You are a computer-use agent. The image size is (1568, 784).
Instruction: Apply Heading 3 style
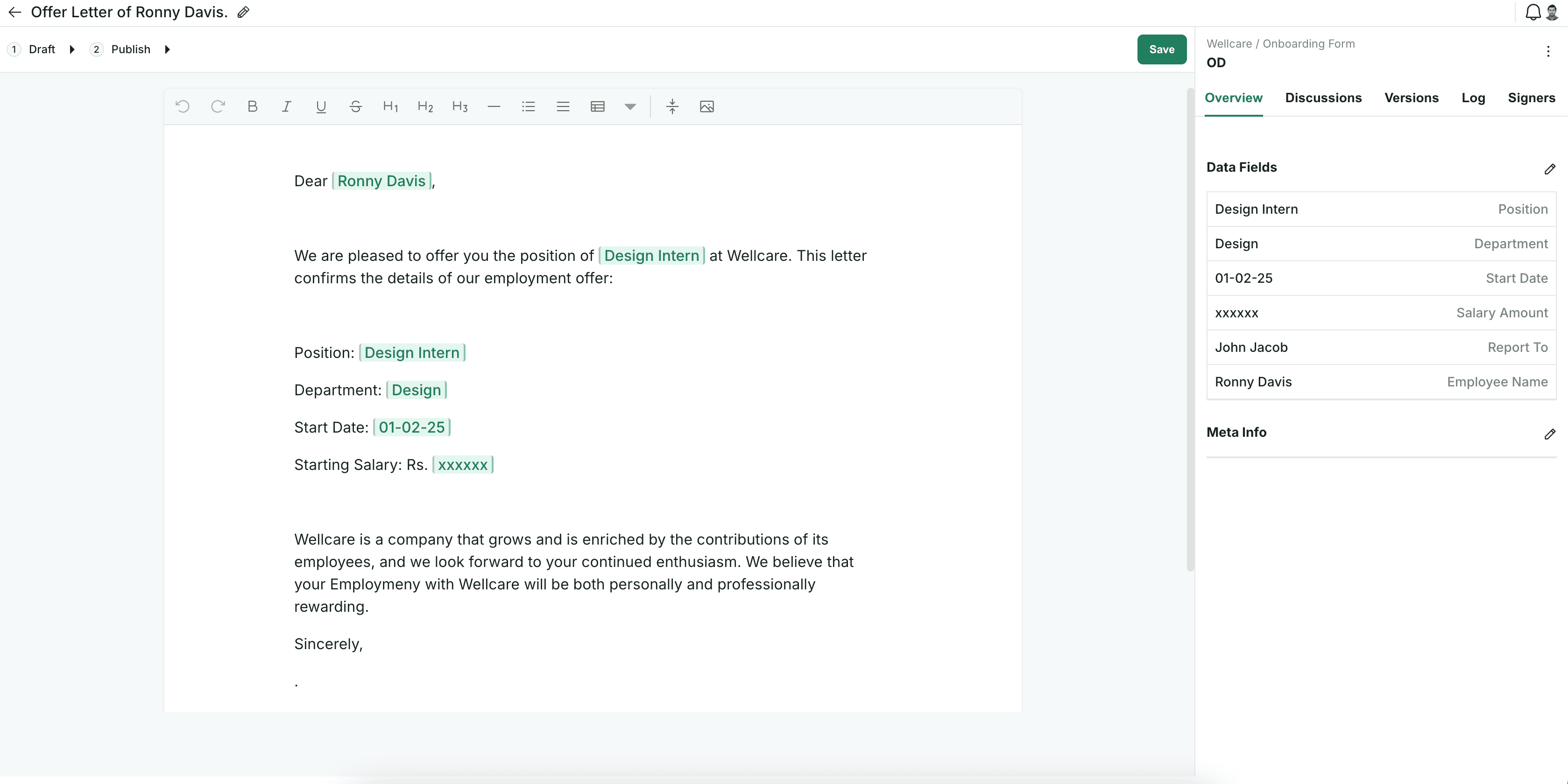[x=460, y=106]
